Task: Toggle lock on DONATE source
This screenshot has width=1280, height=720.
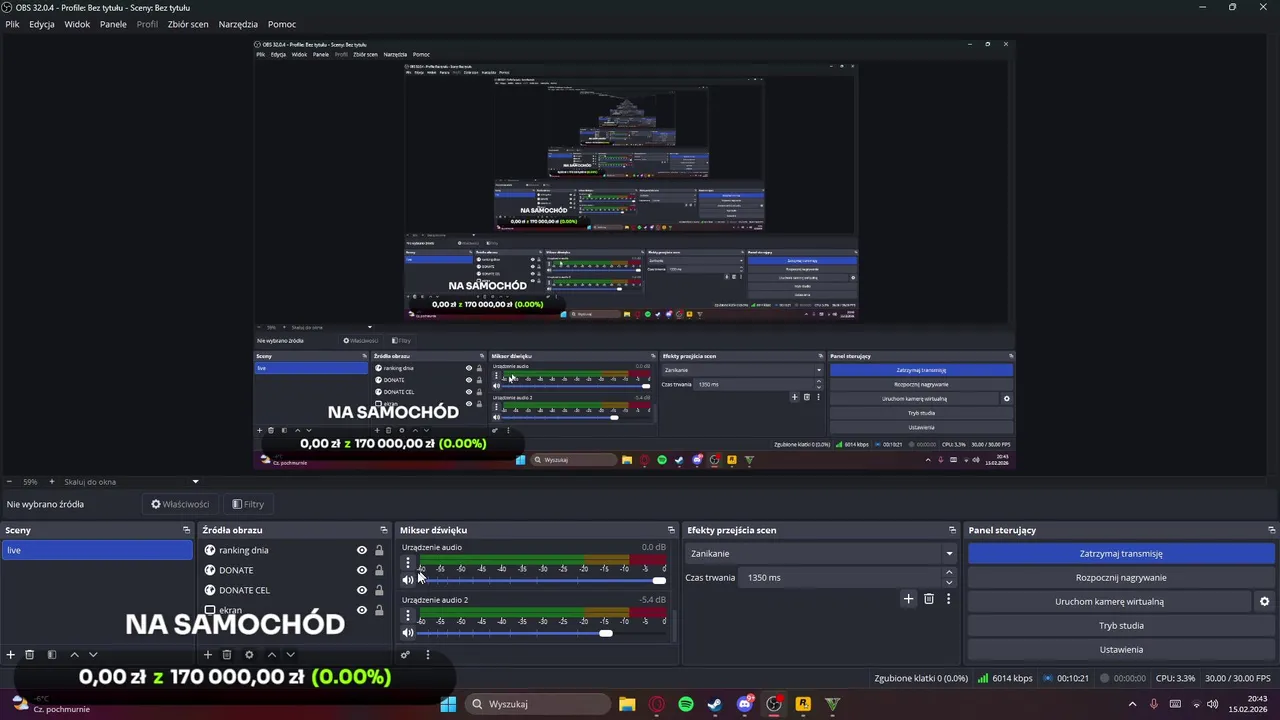Action: [x=379, y=570]
